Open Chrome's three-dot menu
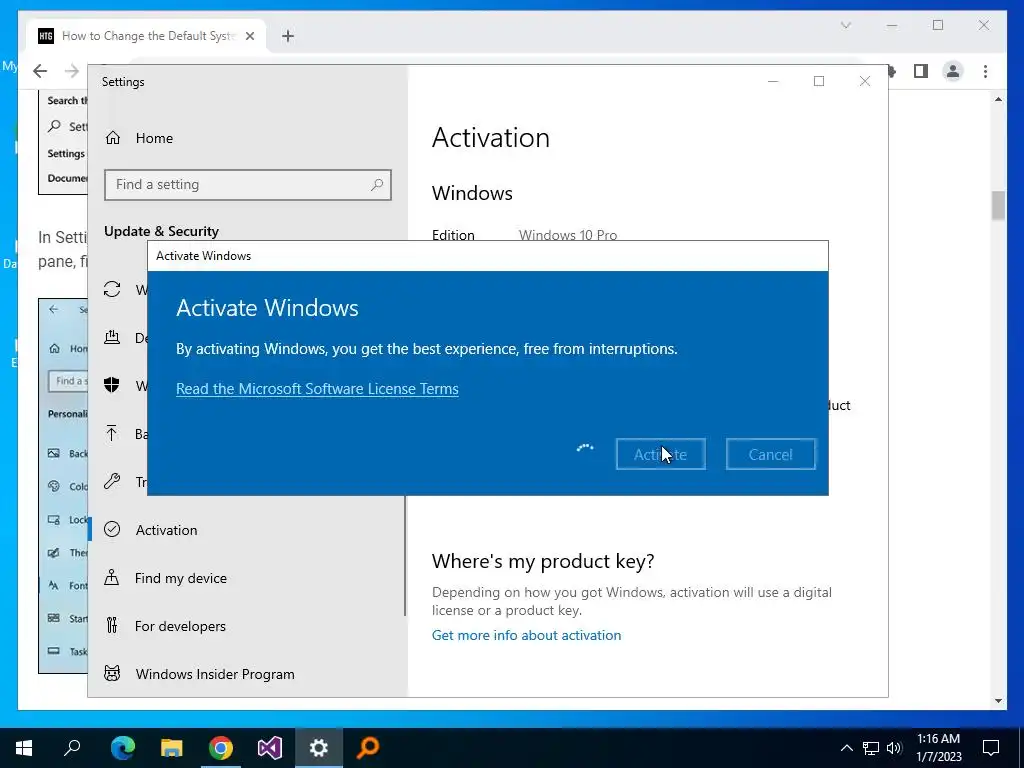Viewport: 1024px width, 768px height. (x=985, y=71)
